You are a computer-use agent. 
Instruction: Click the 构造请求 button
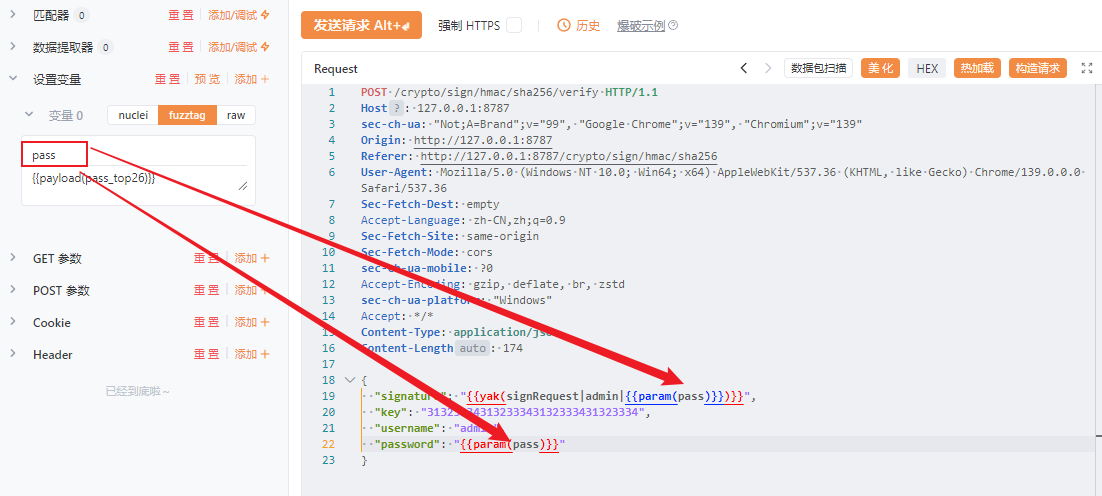click(1038, 68)
